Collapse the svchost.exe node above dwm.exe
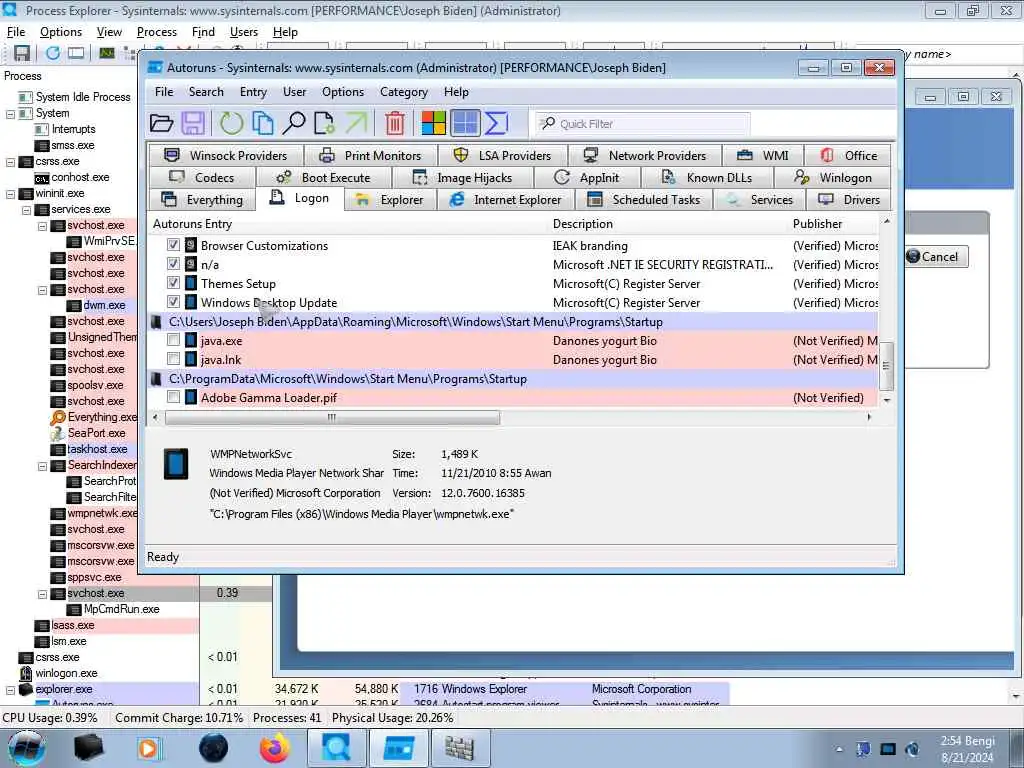The width and height of the screenshot is (1024, 768). point(42,290)
